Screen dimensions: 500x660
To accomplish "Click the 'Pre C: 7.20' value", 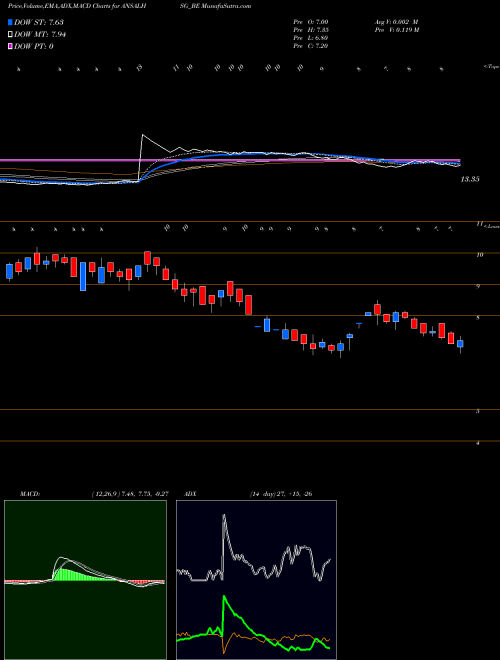I will tap(311, 46).
